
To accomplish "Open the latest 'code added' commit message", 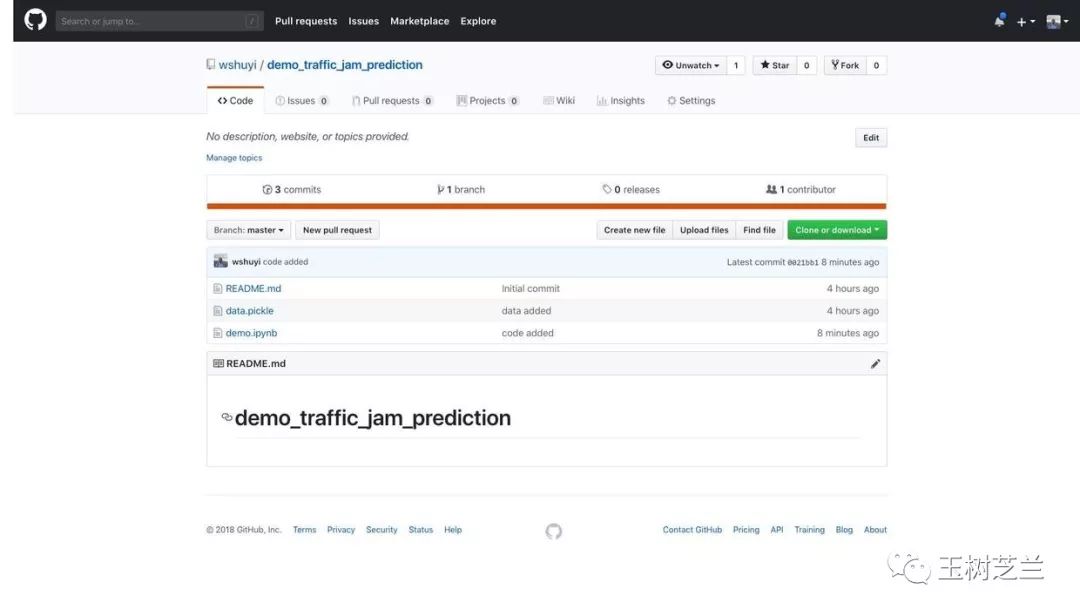I will pos(285,262).
